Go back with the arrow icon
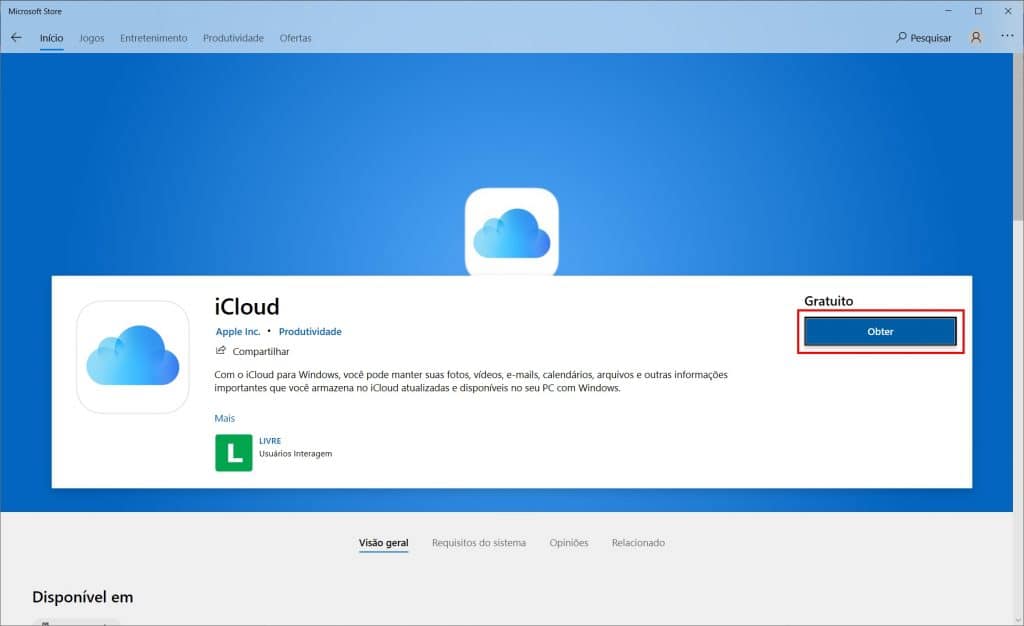This screenshot has width=1024, height=626. (16, 38)
